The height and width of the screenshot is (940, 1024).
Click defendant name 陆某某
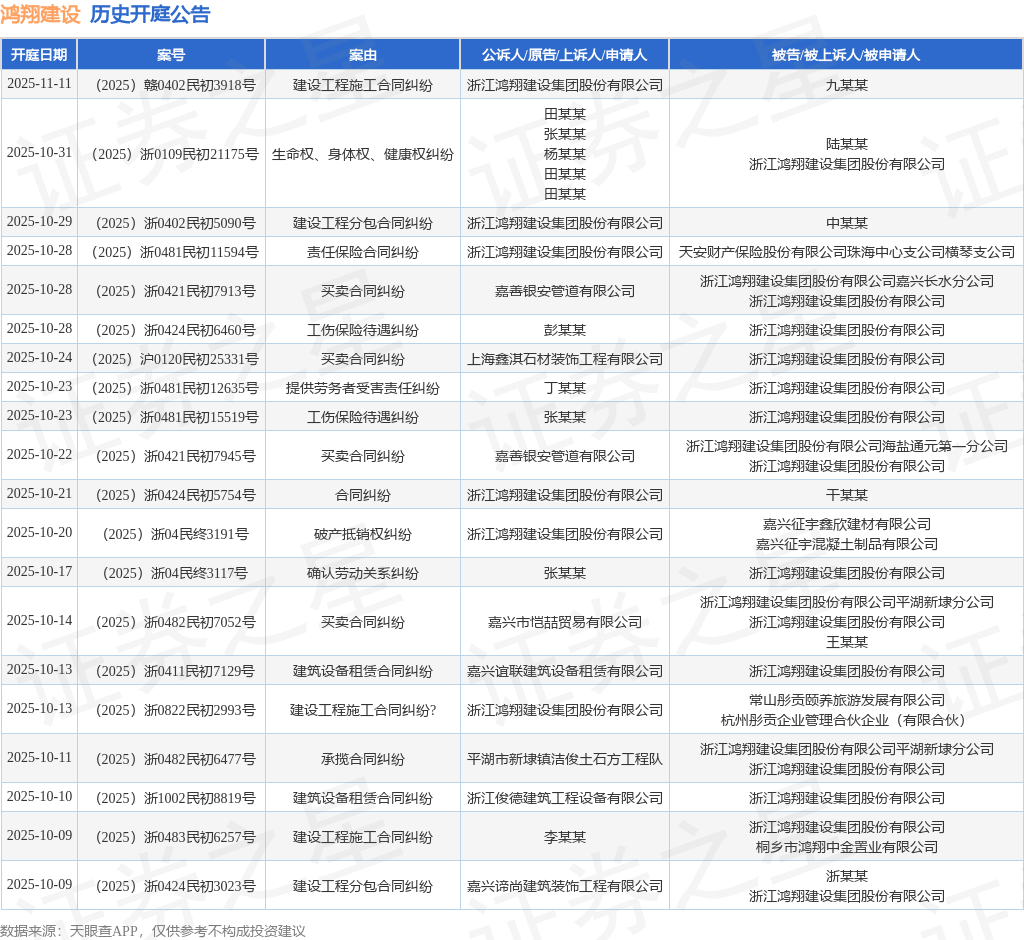[x=846, y=144]
